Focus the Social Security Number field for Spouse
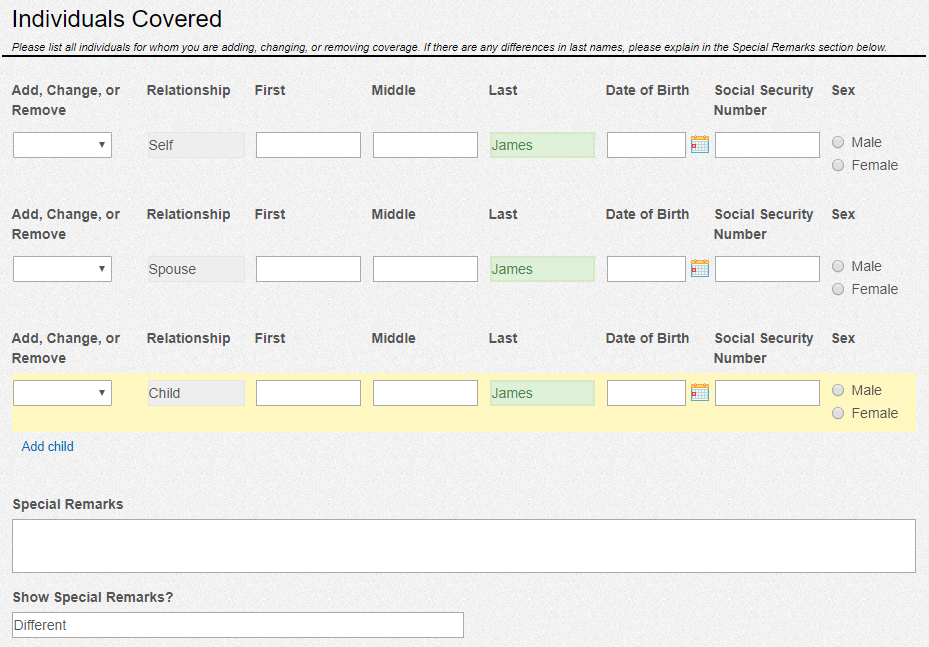 [x=767, y=269]
